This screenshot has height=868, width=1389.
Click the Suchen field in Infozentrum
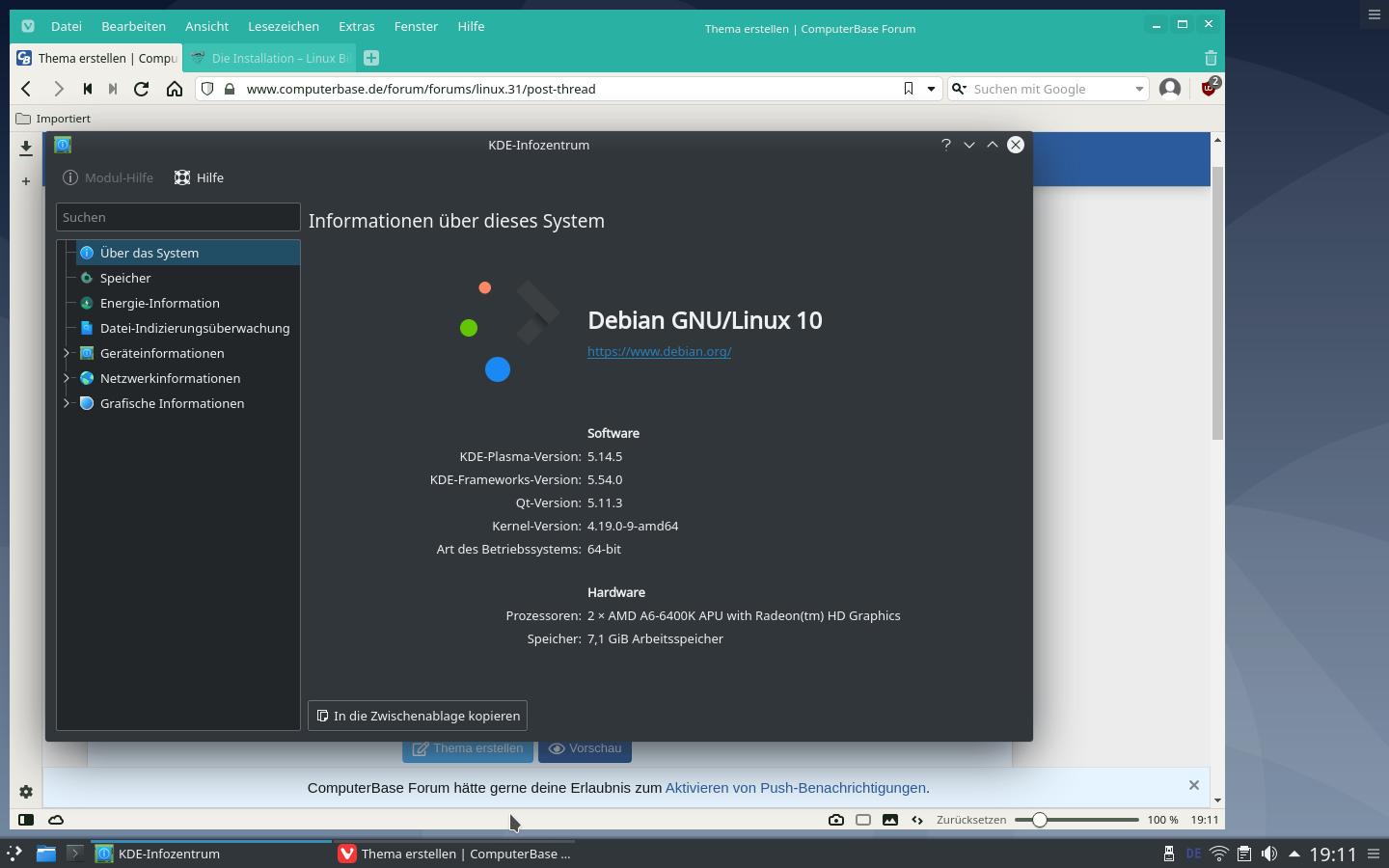click(178, 217)
